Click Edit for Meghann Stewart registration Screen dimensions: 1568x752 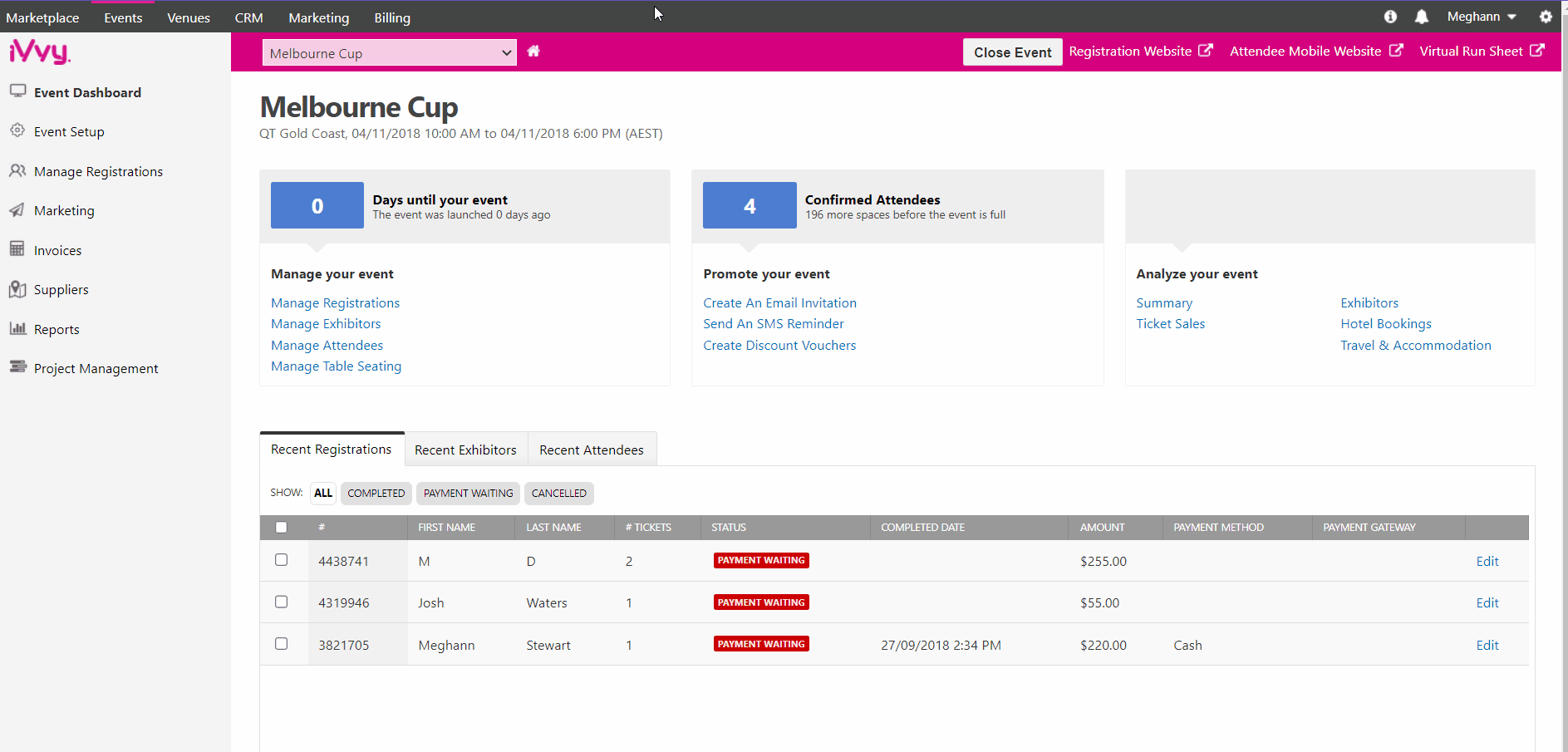coord(1487,646)
